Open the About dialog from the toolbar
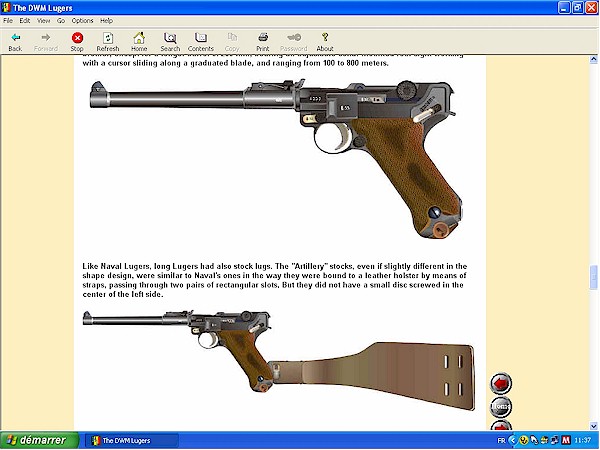The height and width of the screenshot is (450, 600). click(x=325, y=41)
